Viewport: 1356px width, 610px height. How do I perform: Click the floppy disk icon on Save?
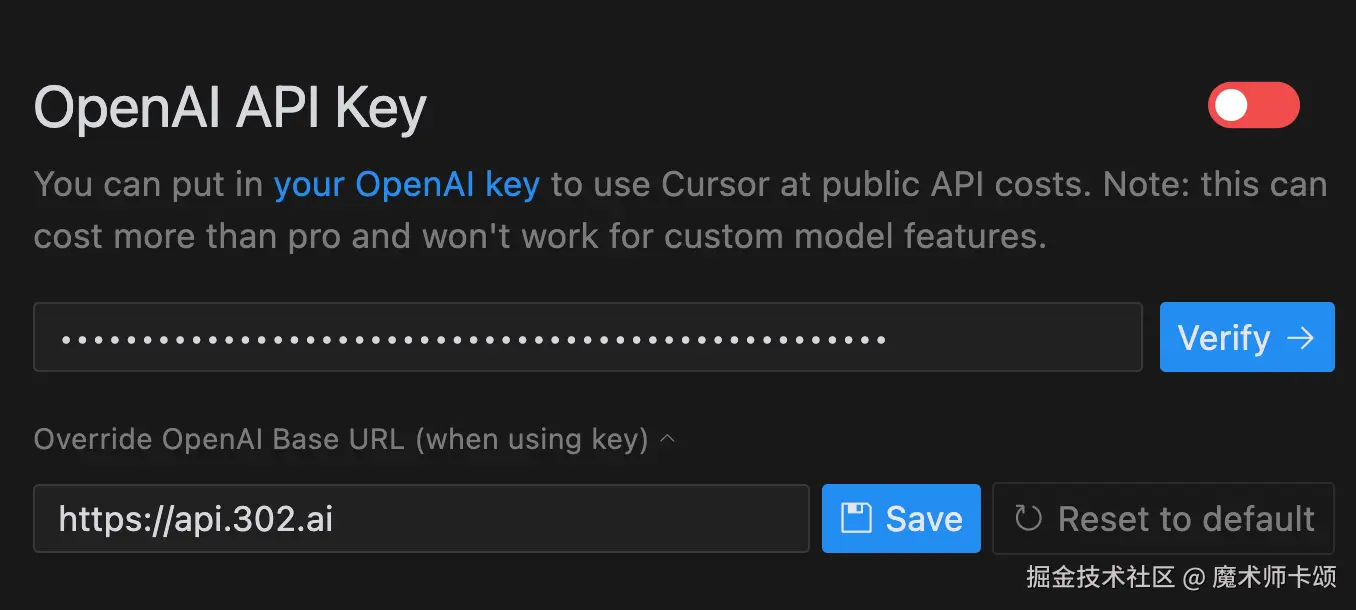(856, 518)
